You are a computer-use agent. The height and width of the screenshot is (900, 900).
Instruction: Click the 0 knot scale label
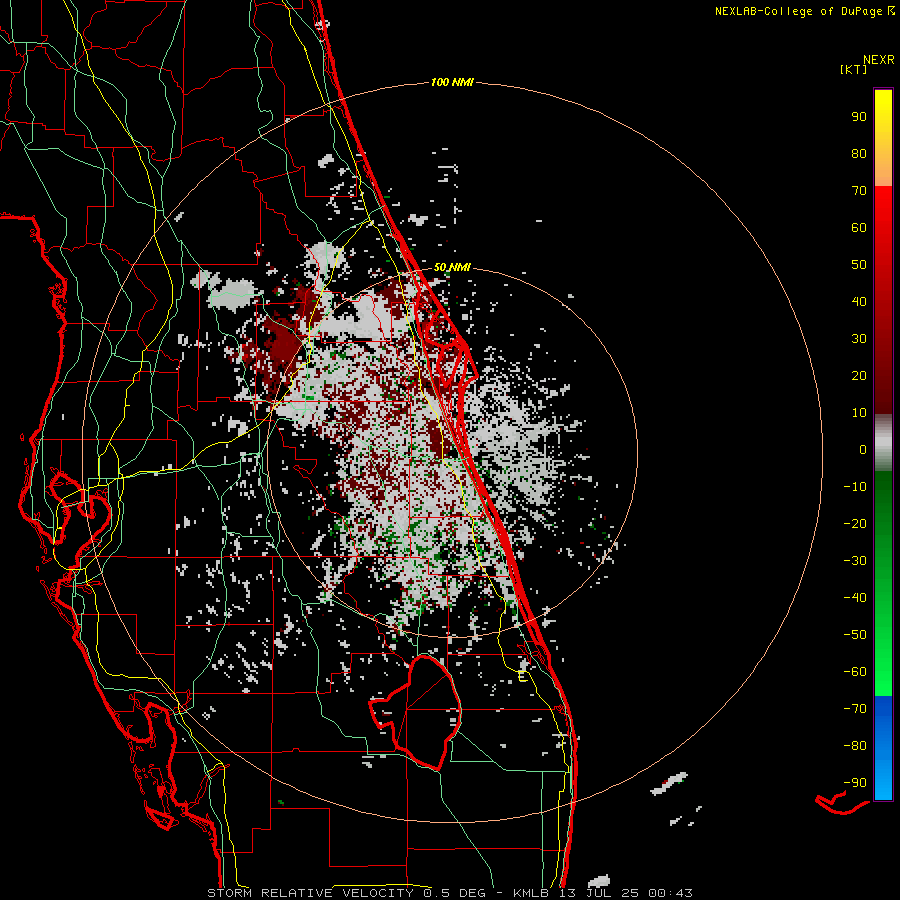[x=863, y=449]
